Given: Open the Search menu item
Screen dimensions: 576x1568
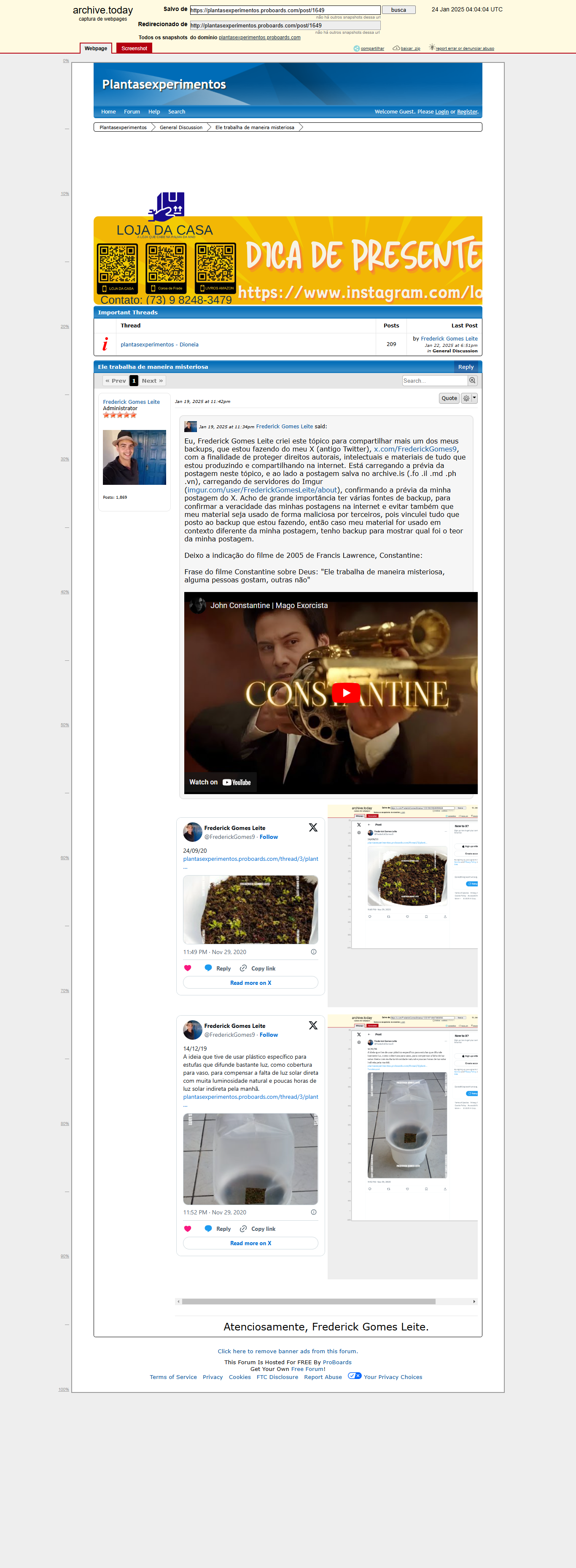Looking at the screenshot, I should pyautogui.click(x=176, y=111).
